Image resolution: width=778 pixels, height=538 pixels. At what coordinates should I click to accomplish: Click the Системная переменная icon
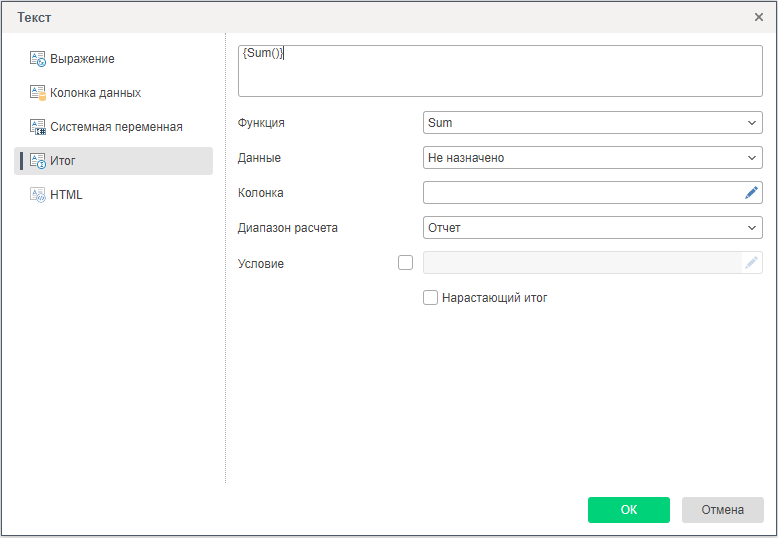[x=38, y=127]
